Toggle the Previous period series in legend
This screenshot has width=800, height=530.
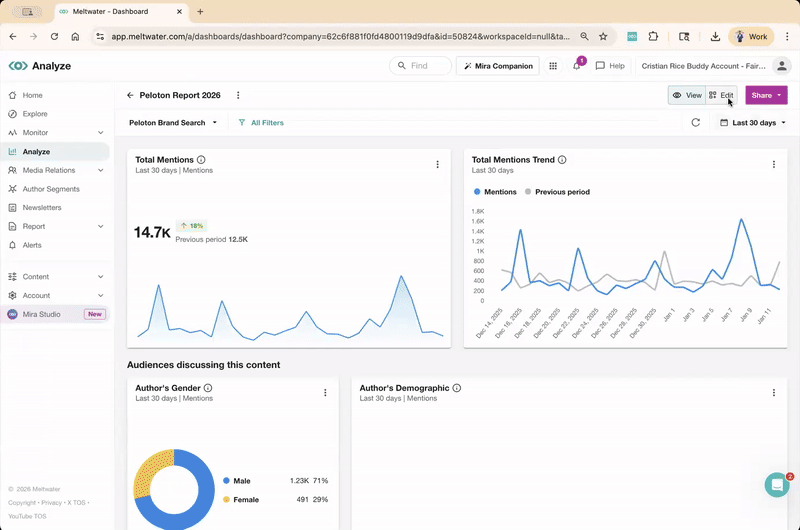pyautogui.click(x=557, y=192)
